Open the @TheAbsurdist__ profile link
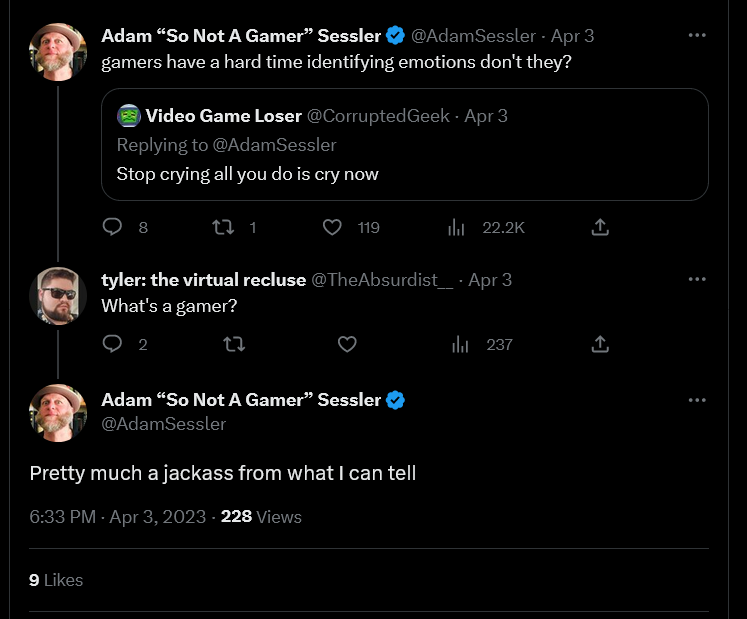747x619 pixels. [382, 280]
